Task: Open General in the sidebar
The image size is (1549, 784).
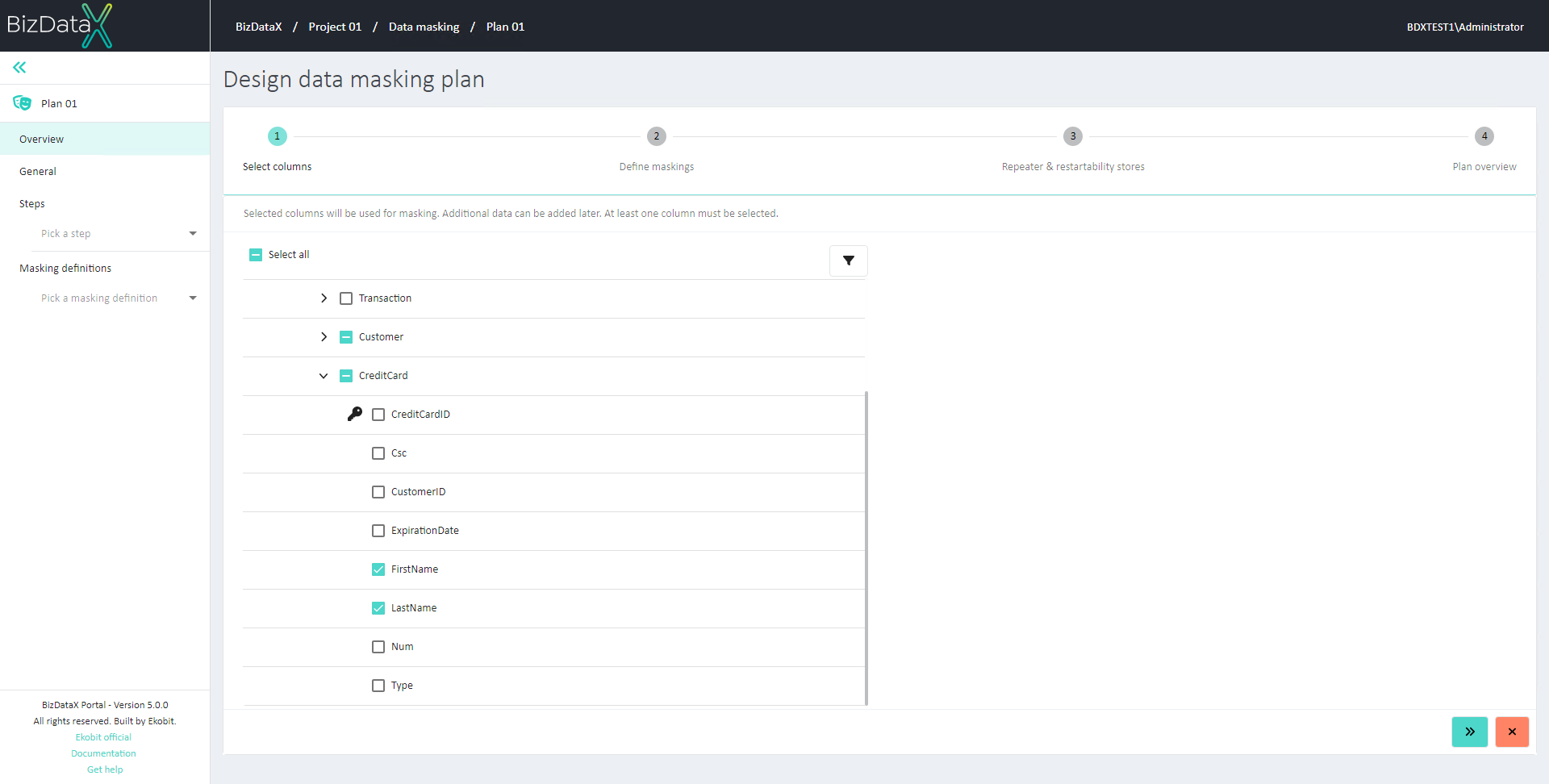Action: point(105,171)
